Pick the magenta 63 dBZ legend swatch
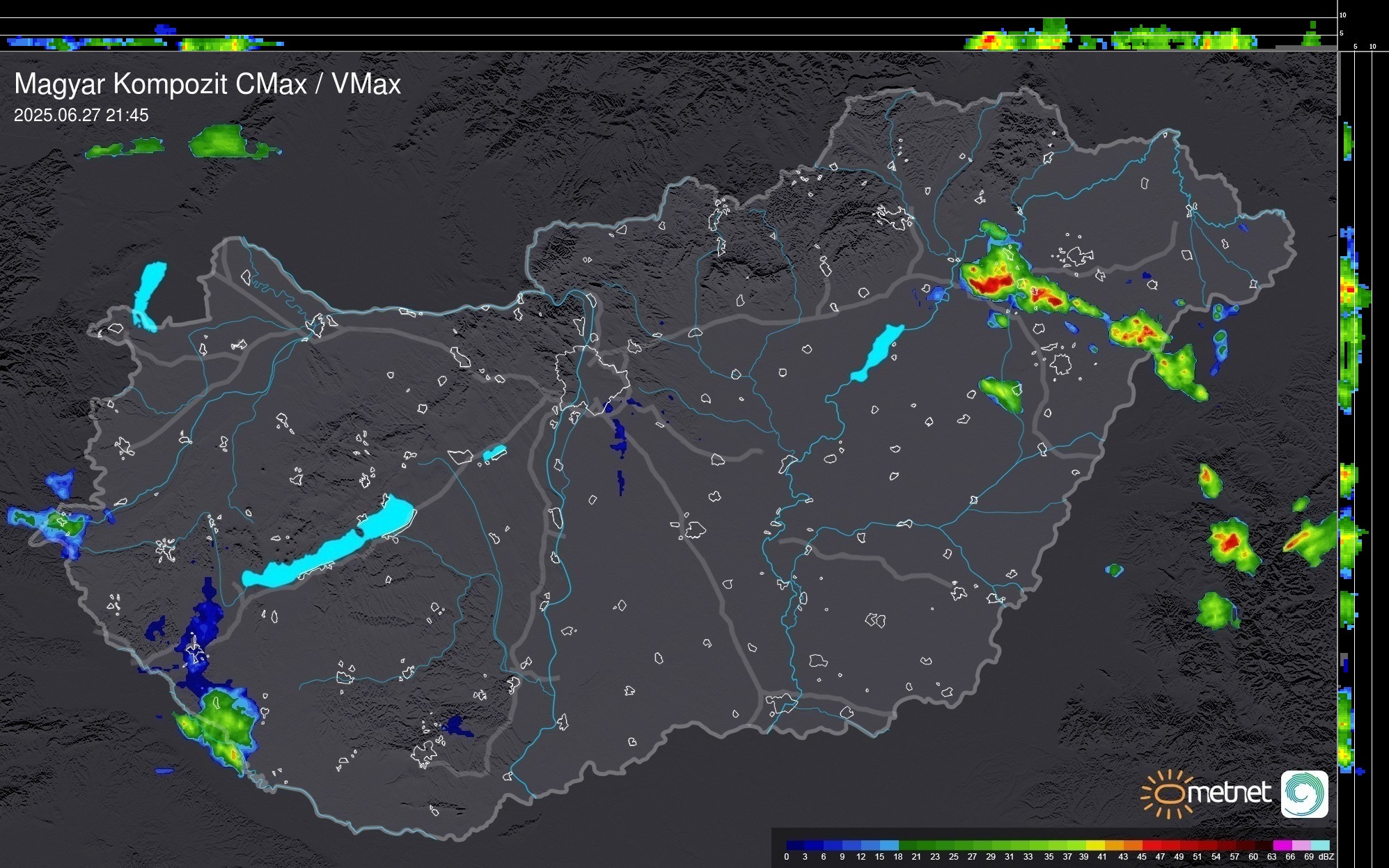This screenshot has height=868, width=1389. coord(1282,845)
